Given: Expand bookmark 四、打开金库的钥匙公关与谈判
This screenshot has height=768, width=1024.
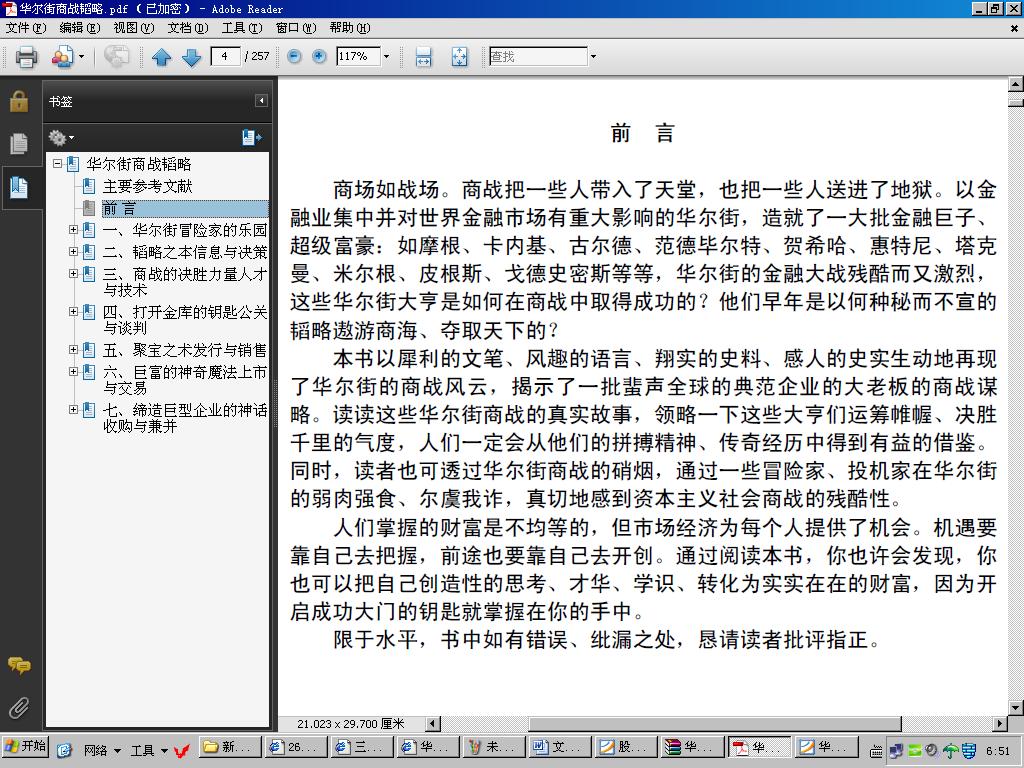Looking at the screenshot, I should point(74,312).
